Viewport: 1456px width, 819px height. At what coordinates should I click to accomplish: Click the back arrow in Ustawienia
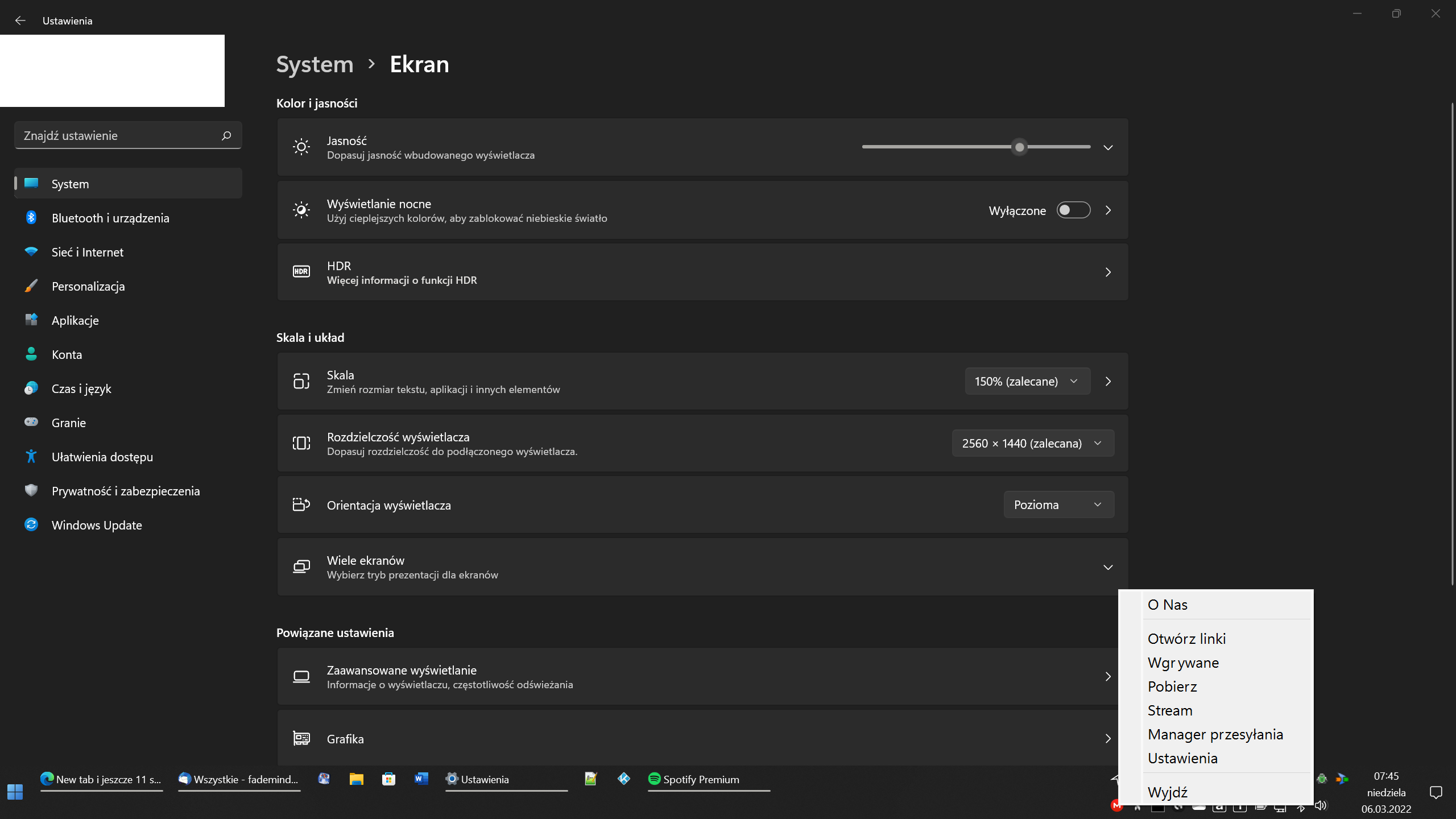point(20,20)
